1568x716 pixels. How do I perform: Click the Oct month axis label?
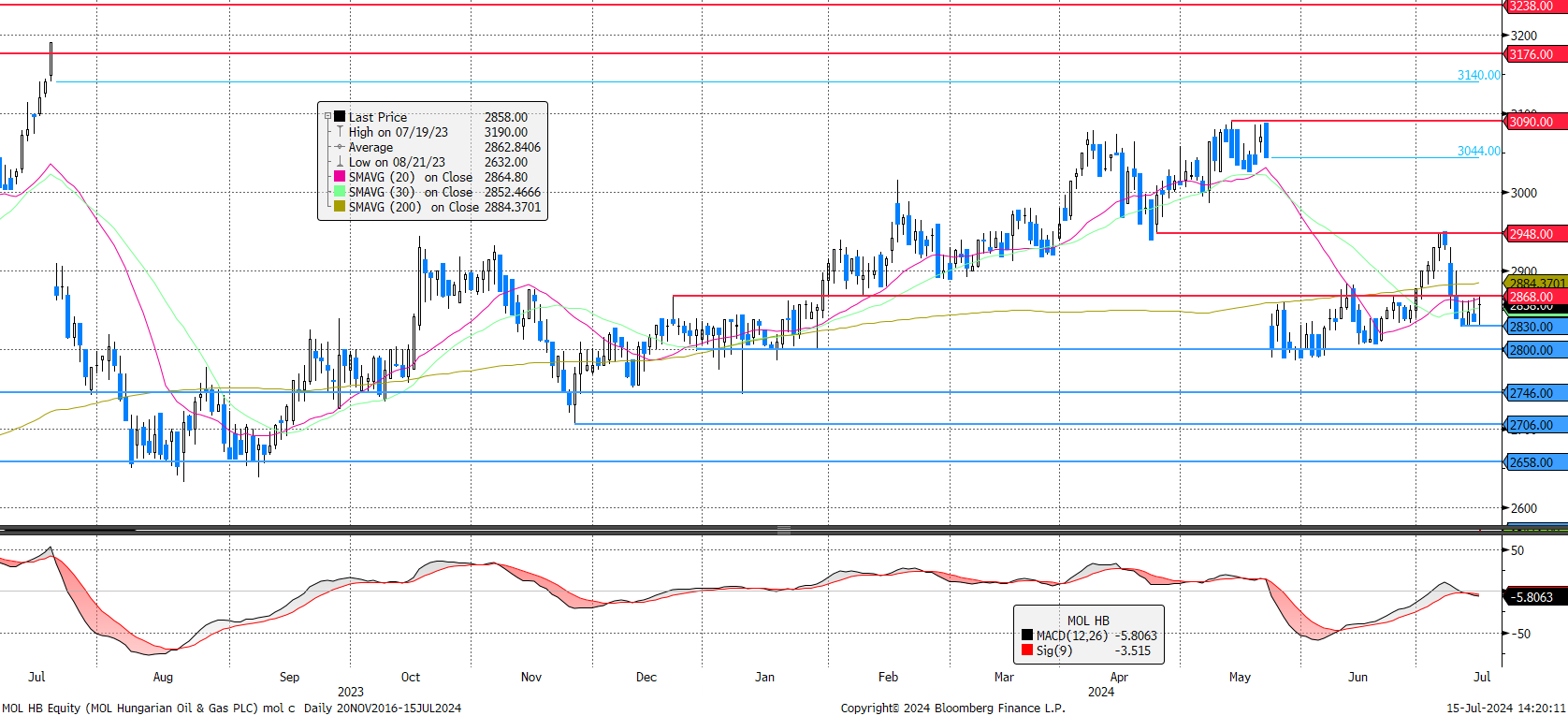pyautogui.click(x=411, y=677)
